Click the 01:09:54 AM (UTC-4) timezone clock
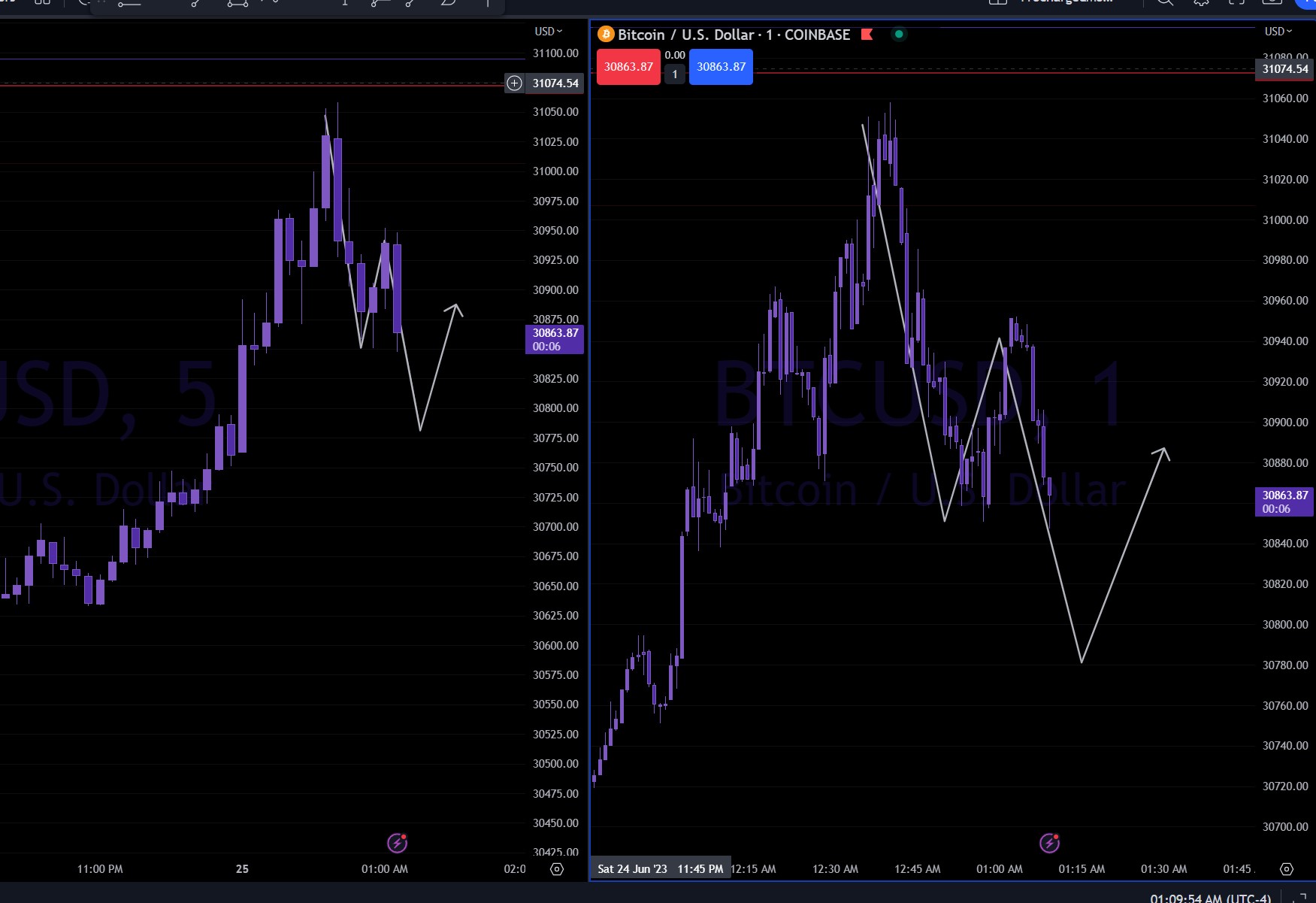 (x=1211, y=898)
